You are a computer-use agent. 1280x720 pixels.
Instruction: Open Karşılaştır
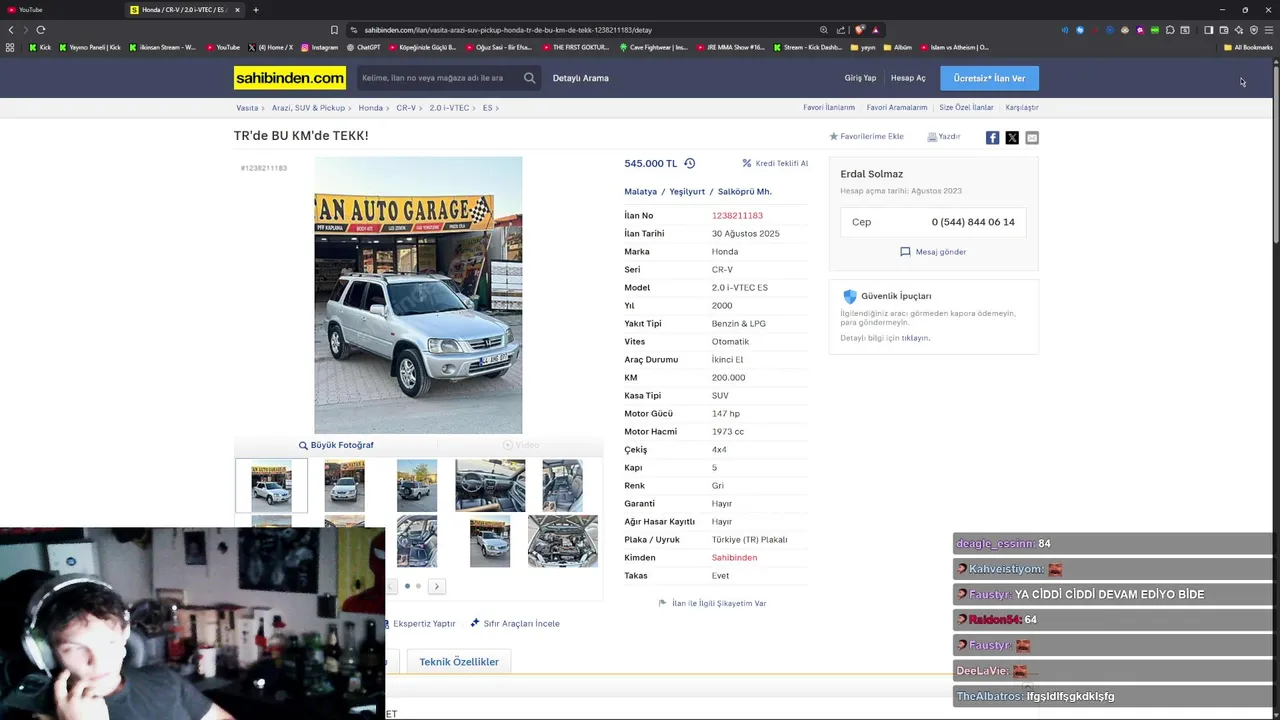tap(1022, 108)
